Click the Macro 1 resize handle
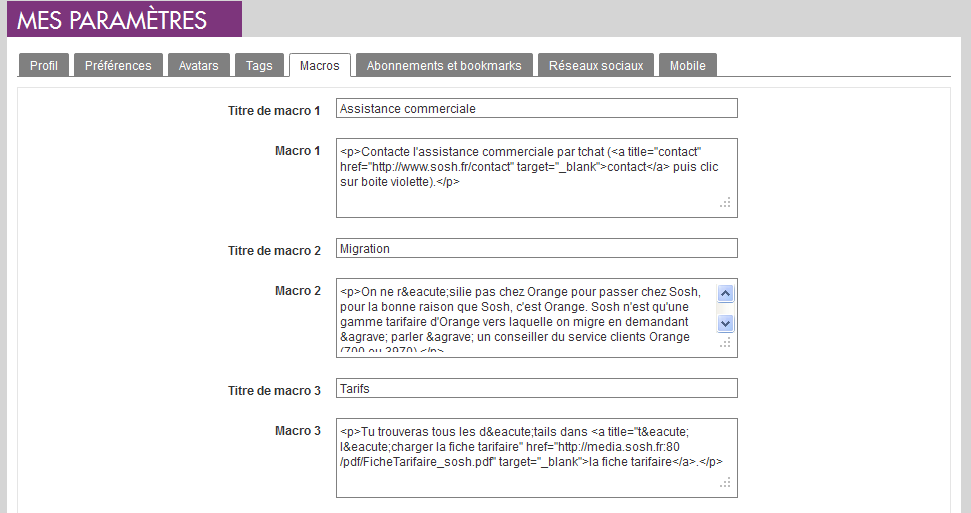Image resolution: width=971 pixels, height=513 pixels. pyautogui.click(x=727, y=203)
